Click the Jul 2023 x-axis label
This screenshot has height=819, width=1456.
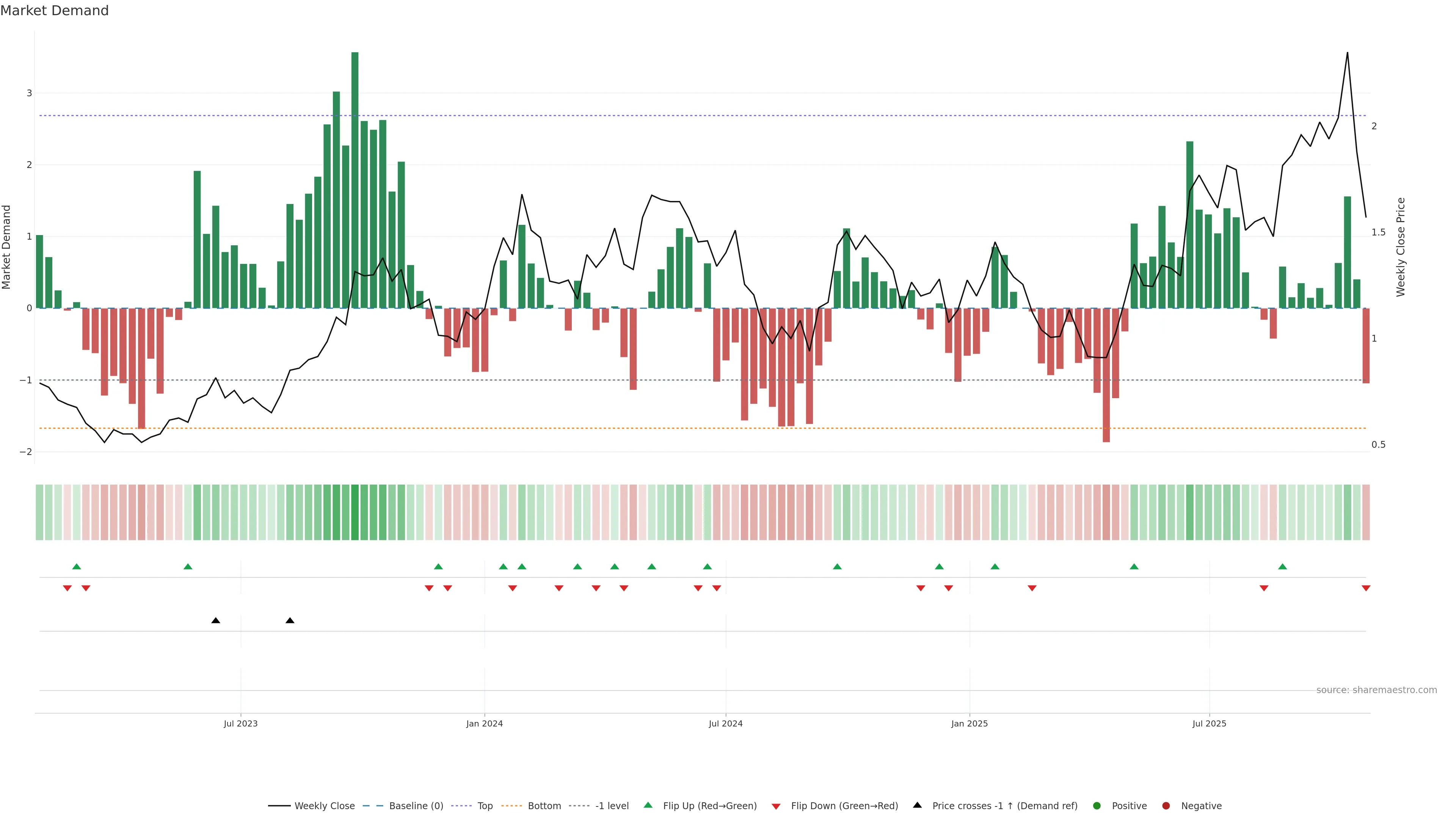[240, 723]
